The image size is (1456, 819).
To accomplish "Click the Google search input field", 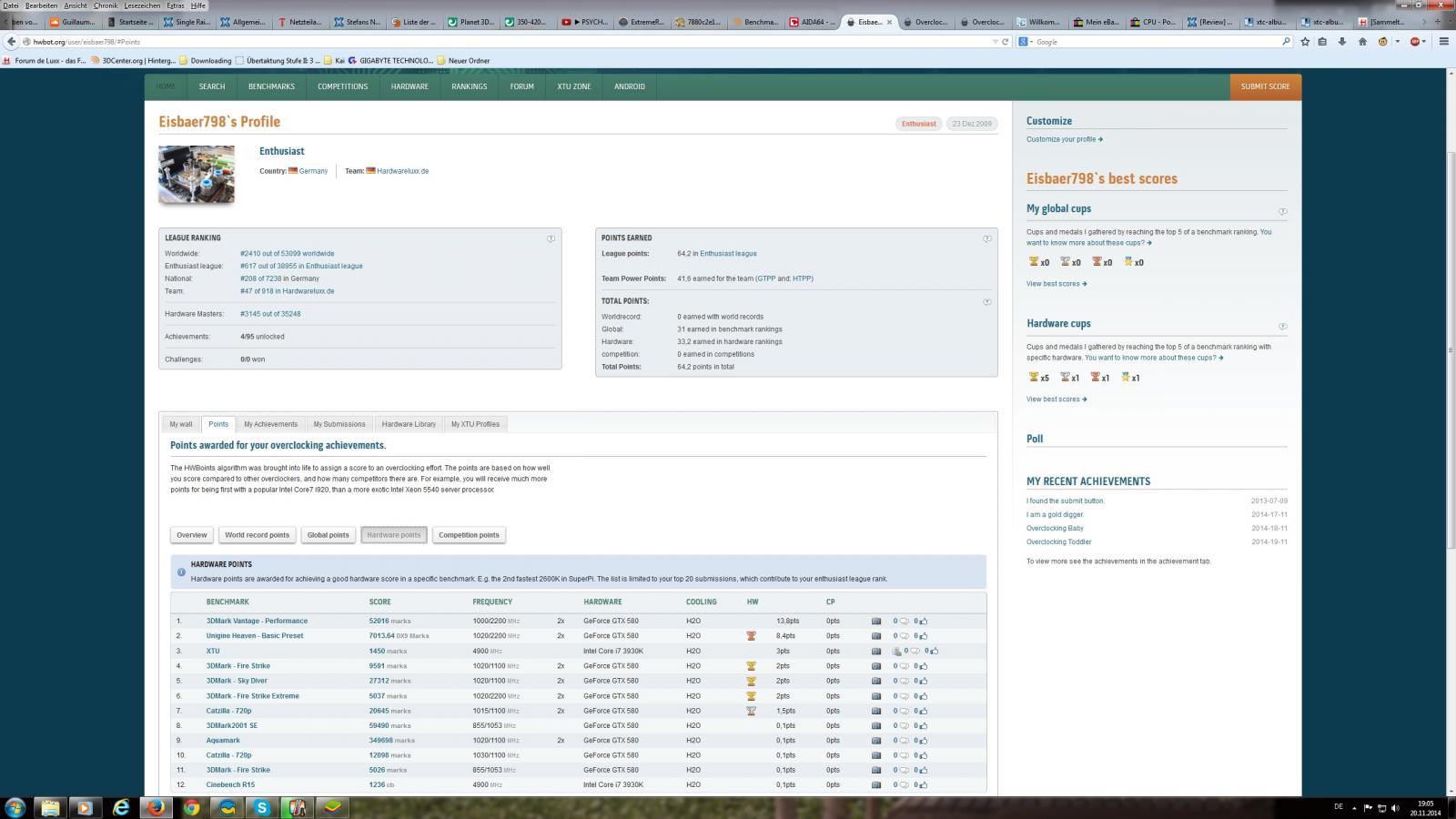I will [1156, 41].
